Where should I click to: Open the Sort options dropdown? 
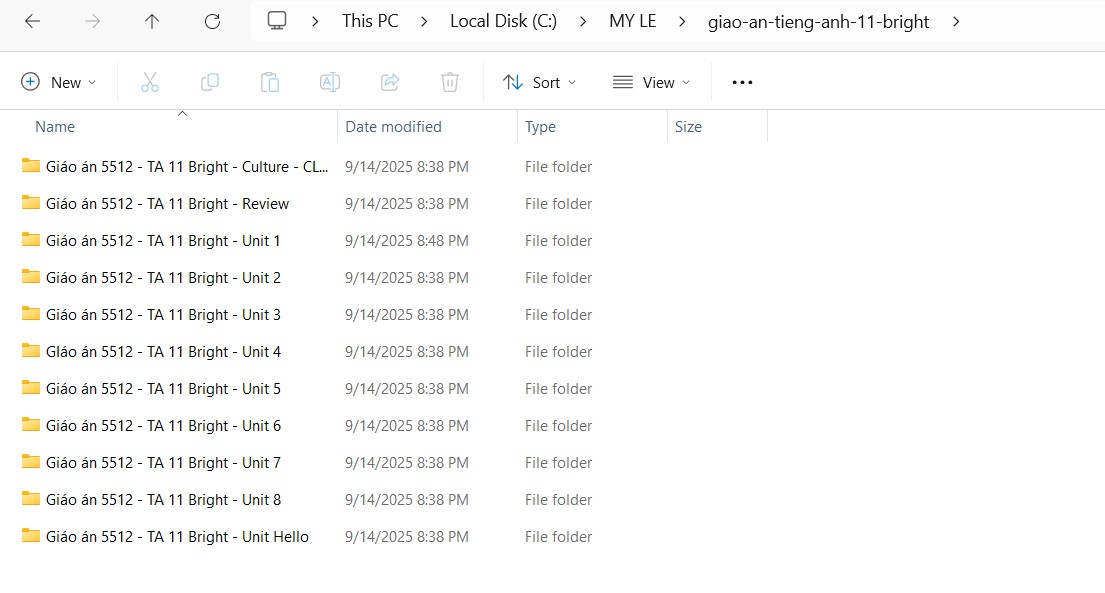coord(540,82)
